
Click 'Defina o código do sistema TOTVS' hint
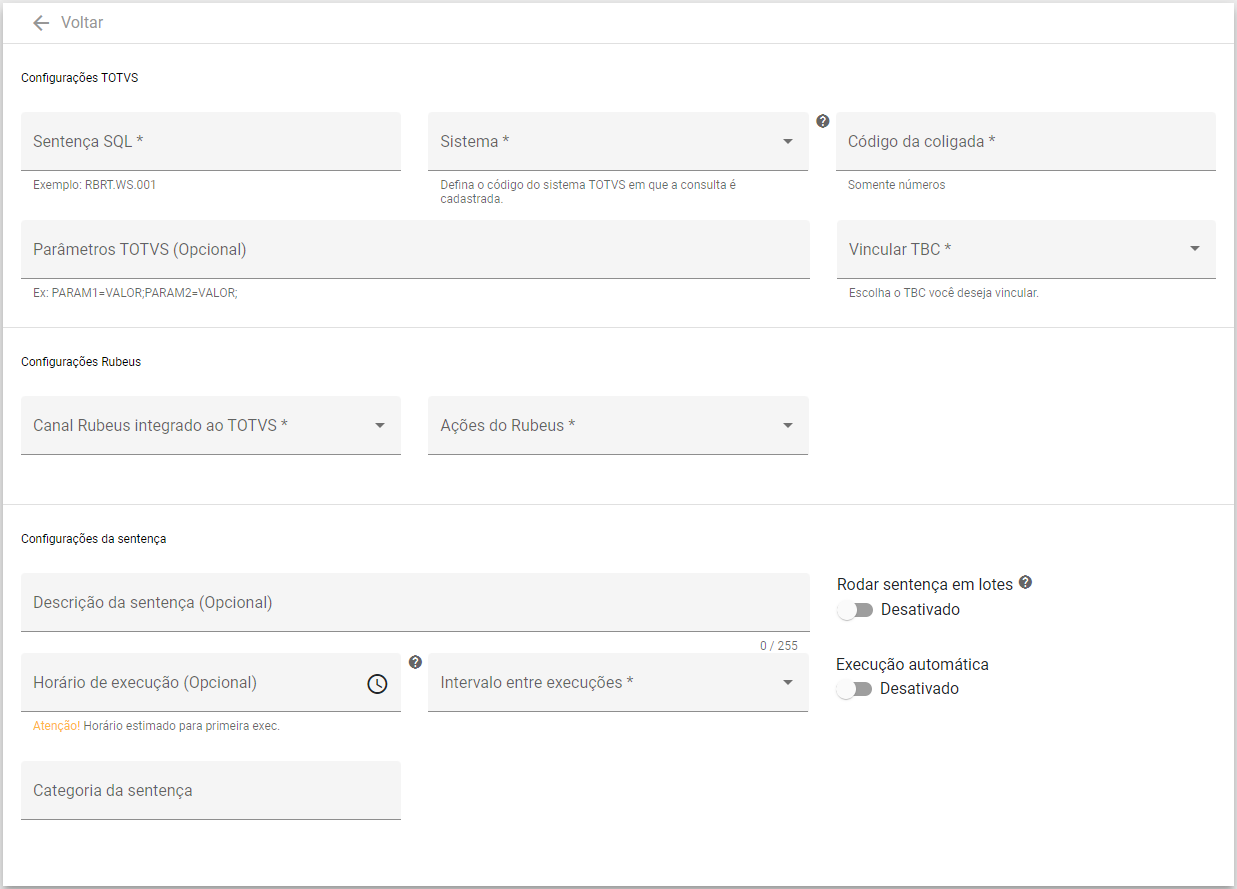click(x=588, y=192)
